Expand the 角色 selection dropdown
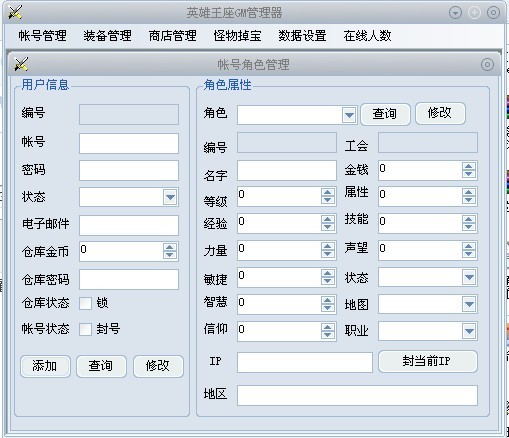 tap(349, 115)
